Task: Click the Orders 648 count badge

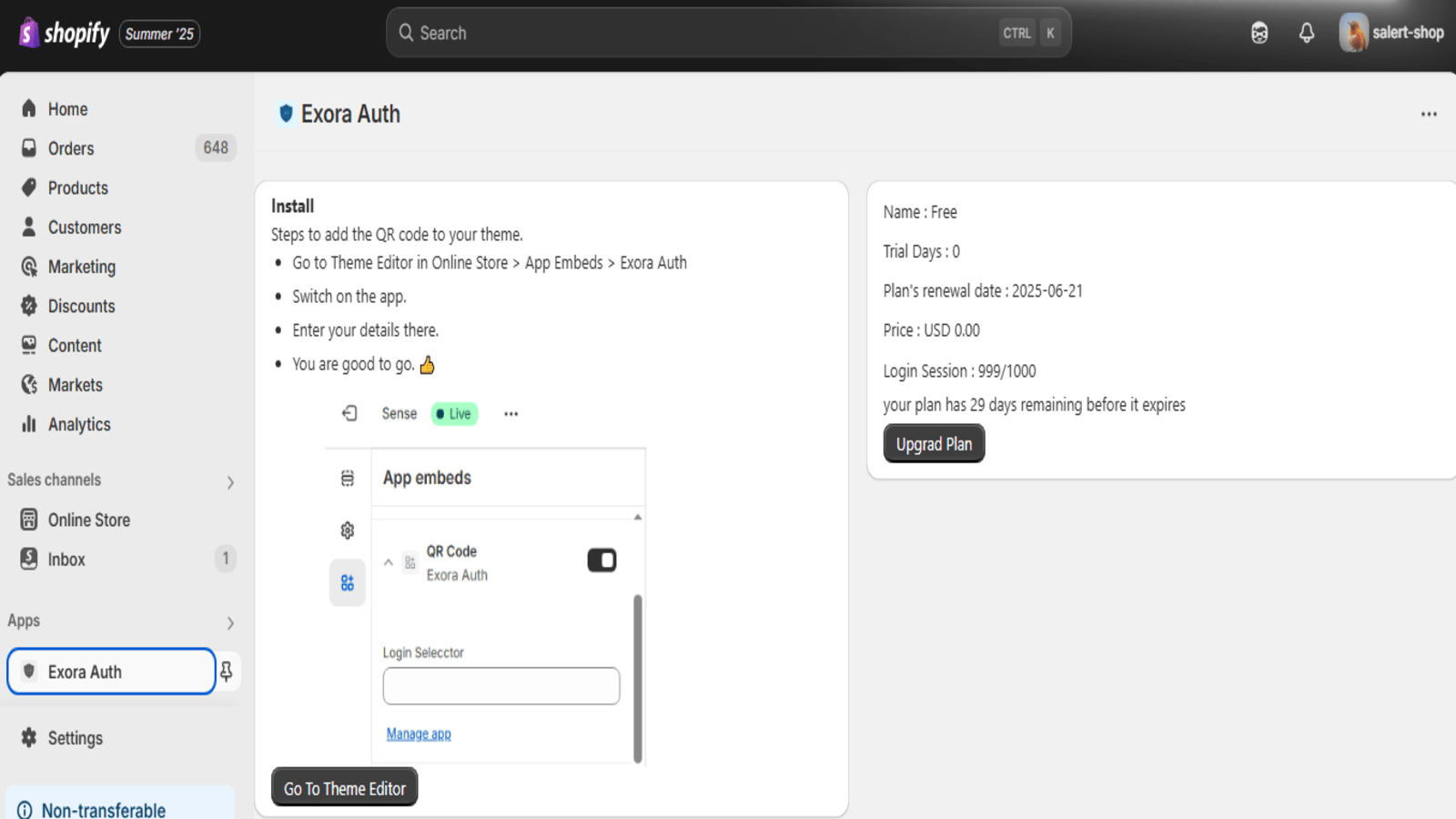Action: pyautogui.click(x=216, y=147)
